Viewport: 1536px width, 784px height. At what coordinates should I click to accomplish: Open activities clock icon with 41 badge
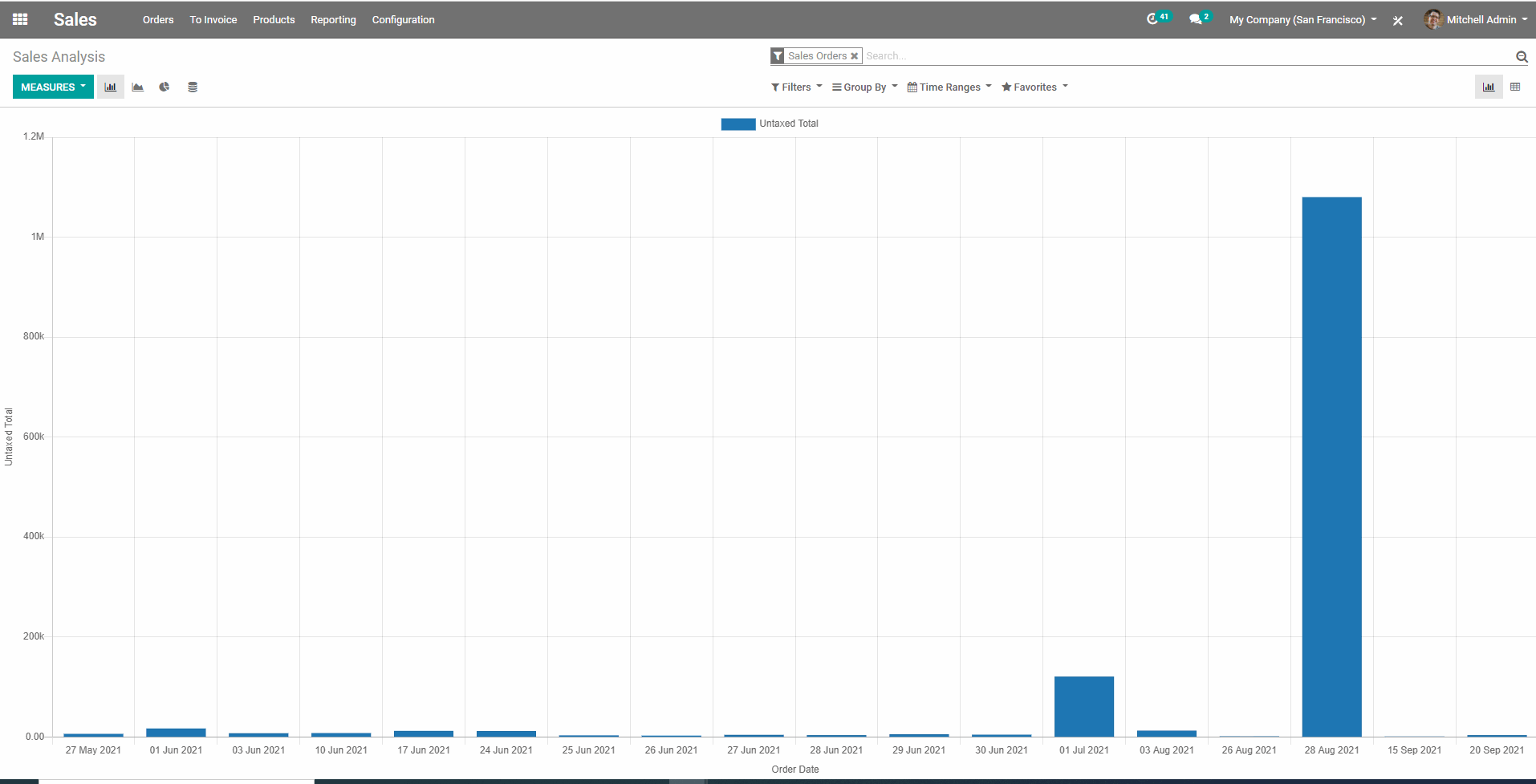coord(1158,18)
